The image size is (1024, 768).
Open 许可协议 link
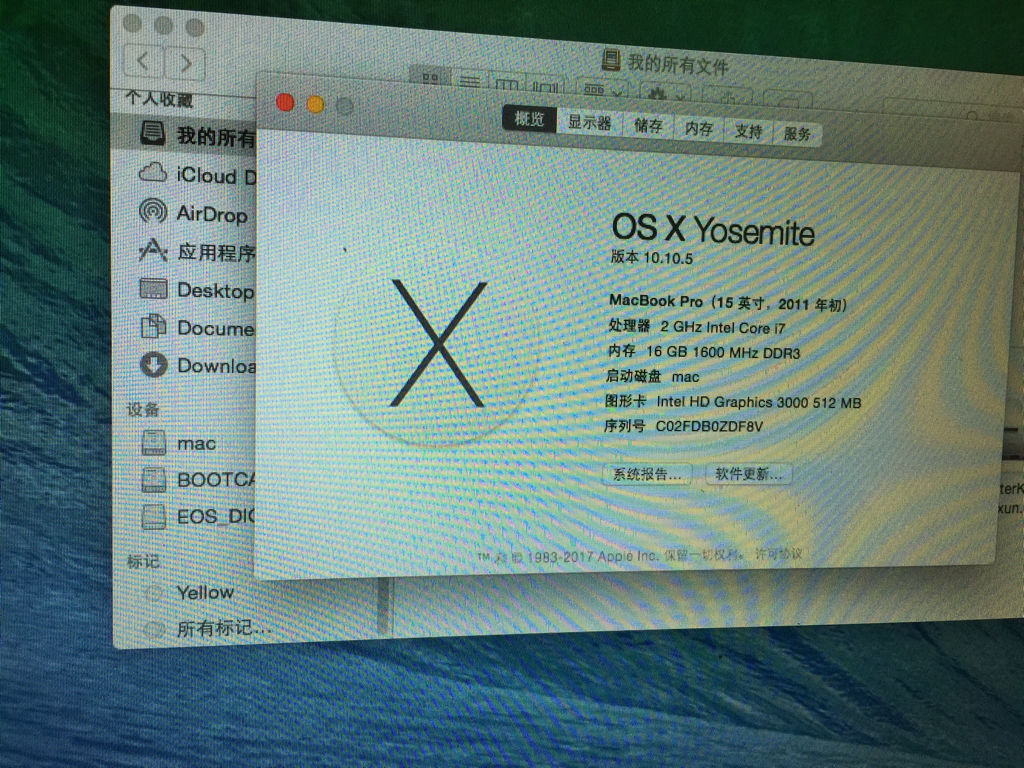tap(778, 554)
